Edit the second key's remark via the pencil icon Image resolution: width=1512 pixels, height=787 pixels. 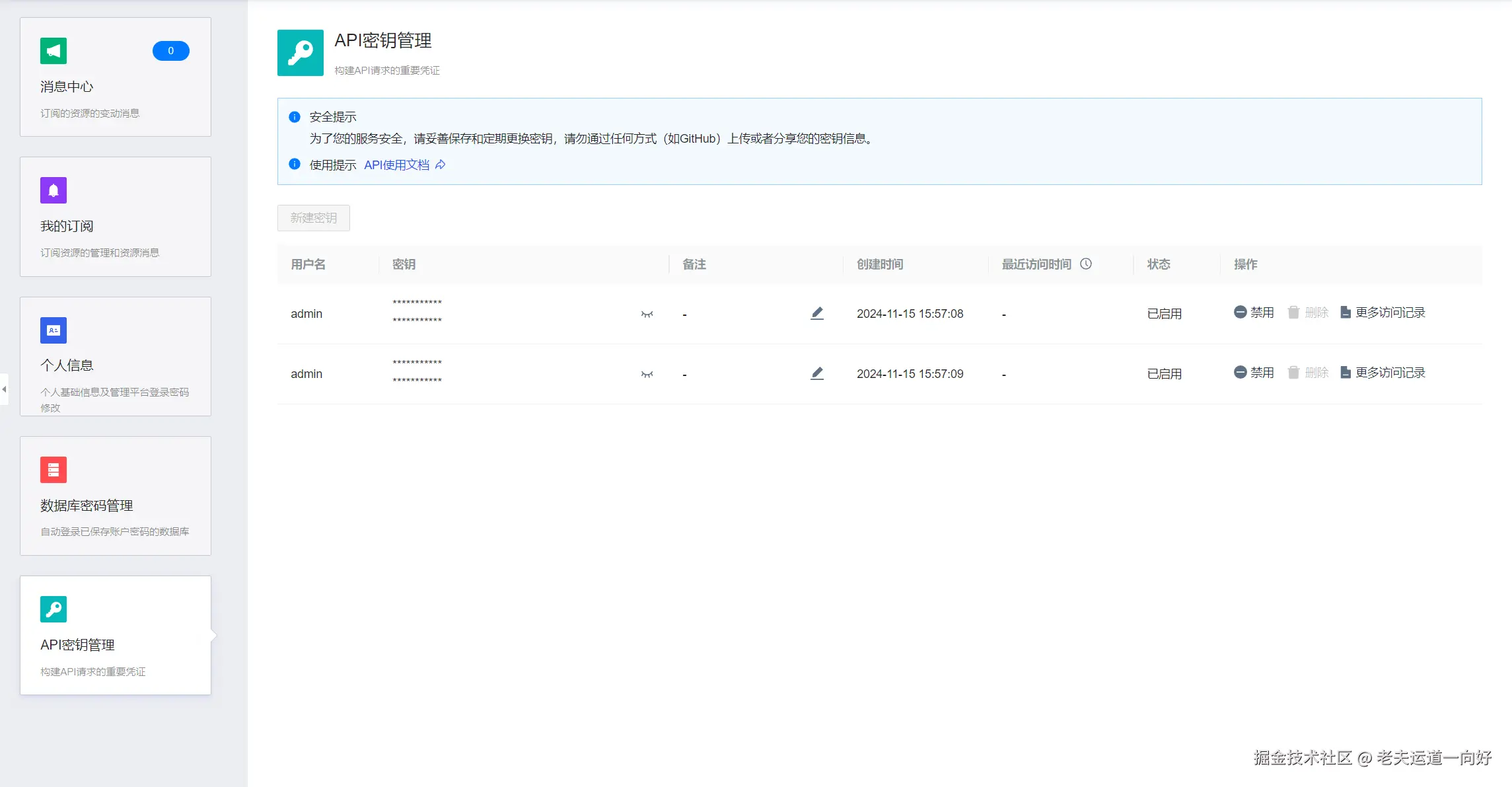(x=817, y=373)
